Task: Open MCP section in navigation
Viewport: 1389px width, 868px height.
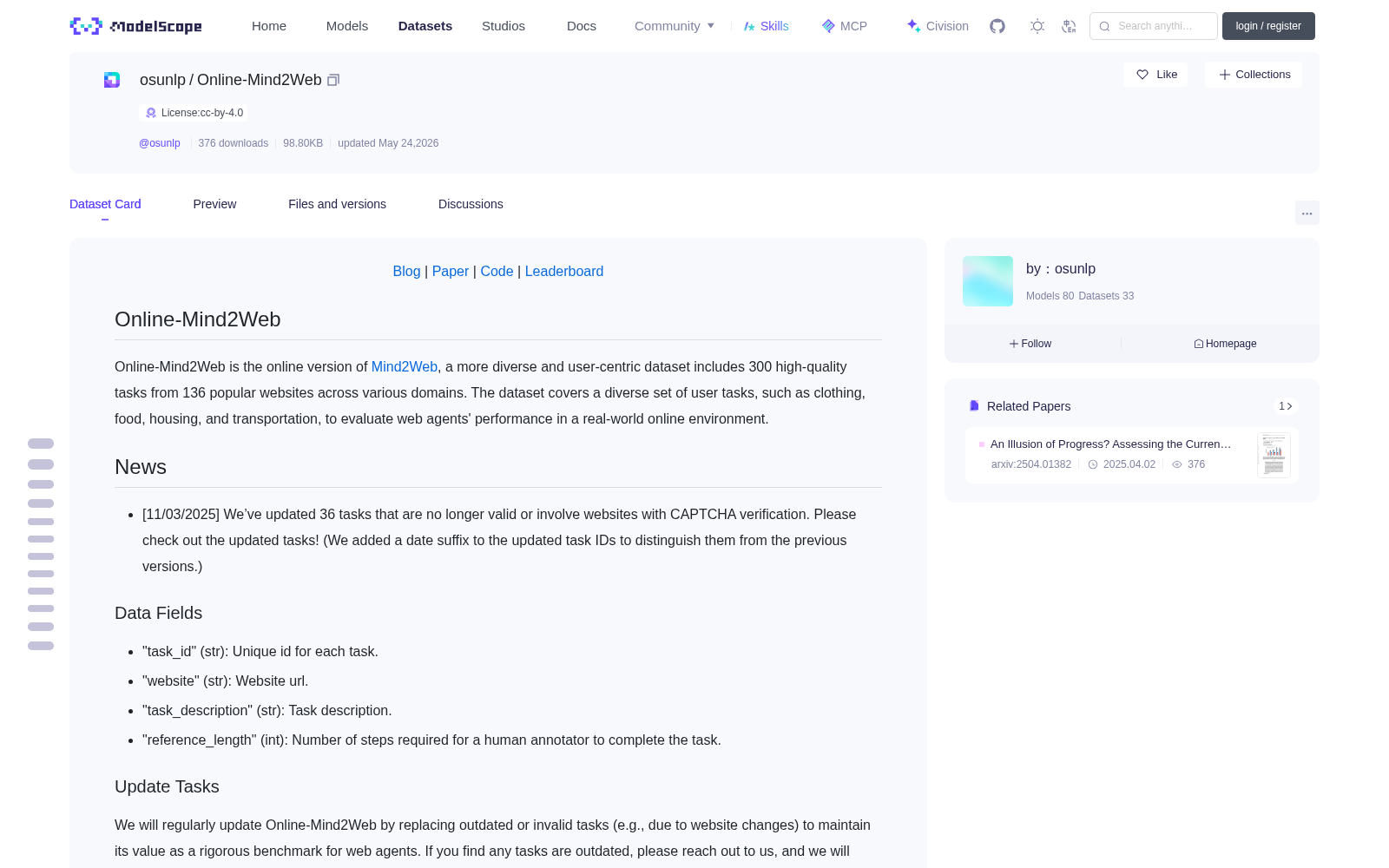Action: [x=844, y=26]
